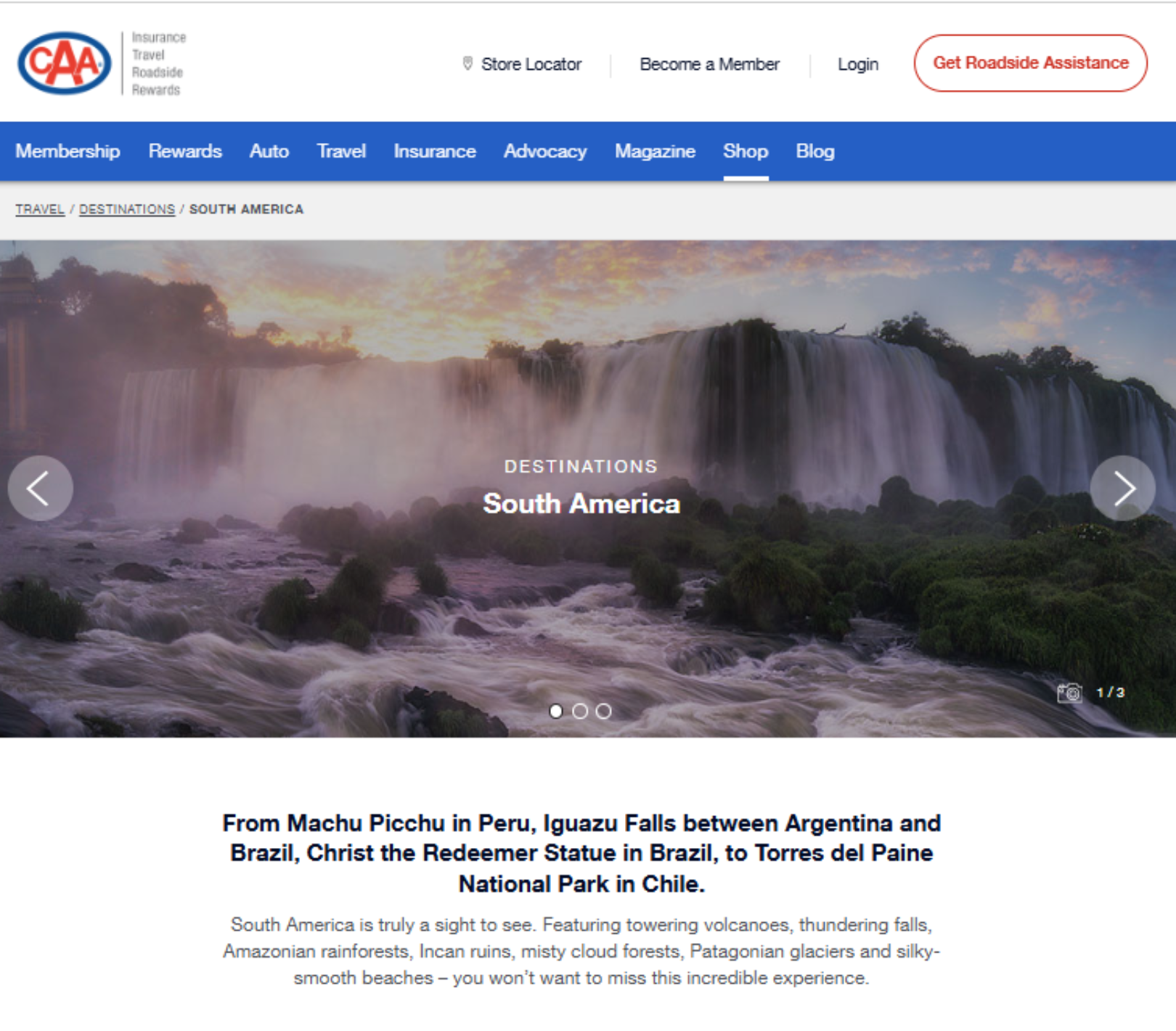Open the Blog menu item
Screen dimensions: 1176x1031
coord(815,151)
